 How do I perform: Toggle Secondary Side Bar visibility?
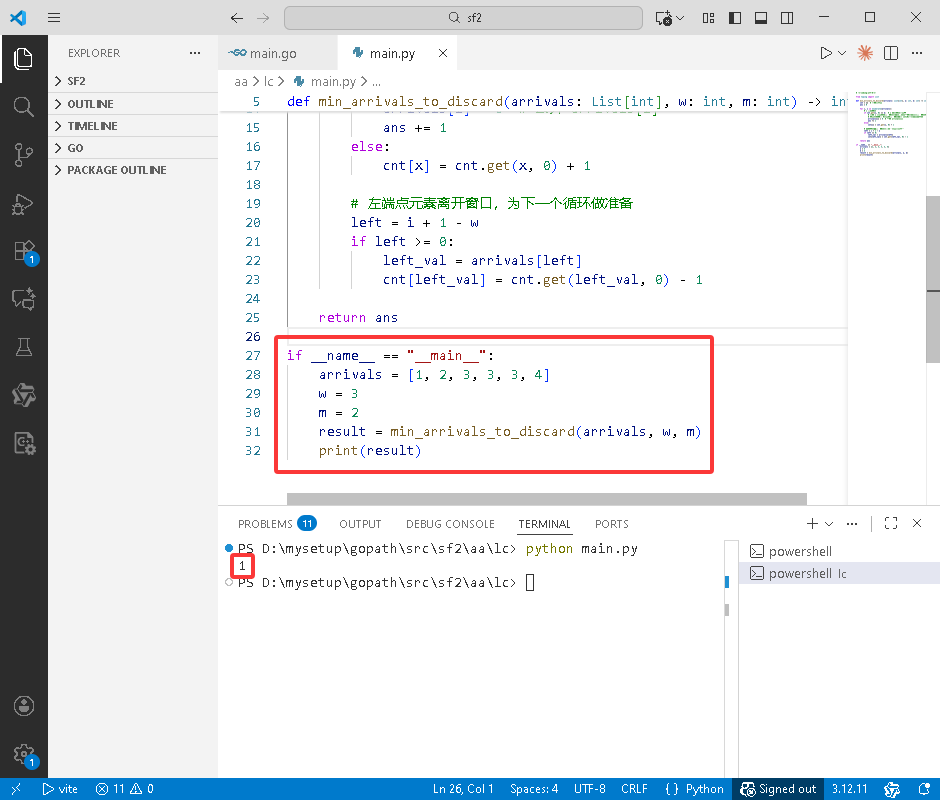787,18
